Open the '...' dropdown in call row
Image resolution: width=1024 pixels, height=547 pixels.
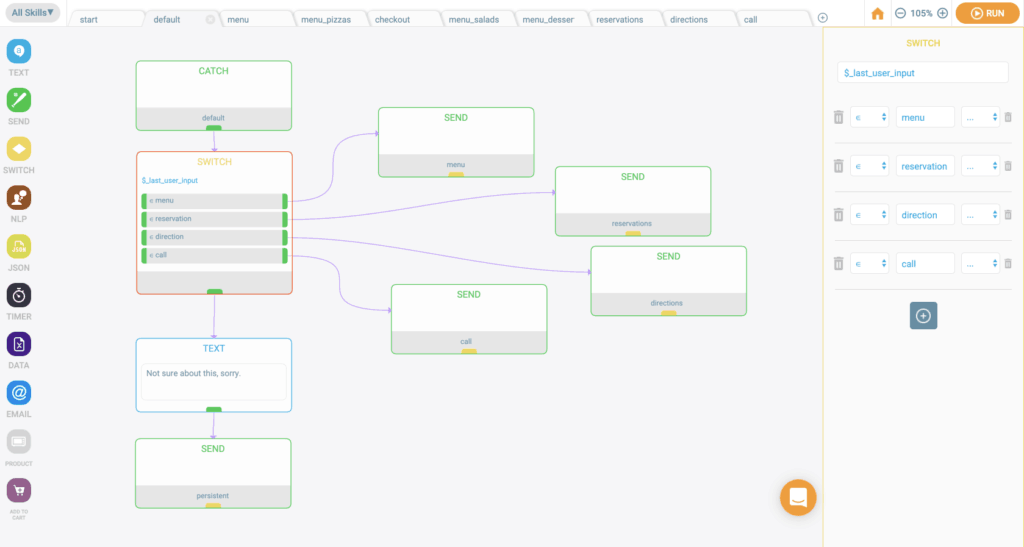coord(980,264)
